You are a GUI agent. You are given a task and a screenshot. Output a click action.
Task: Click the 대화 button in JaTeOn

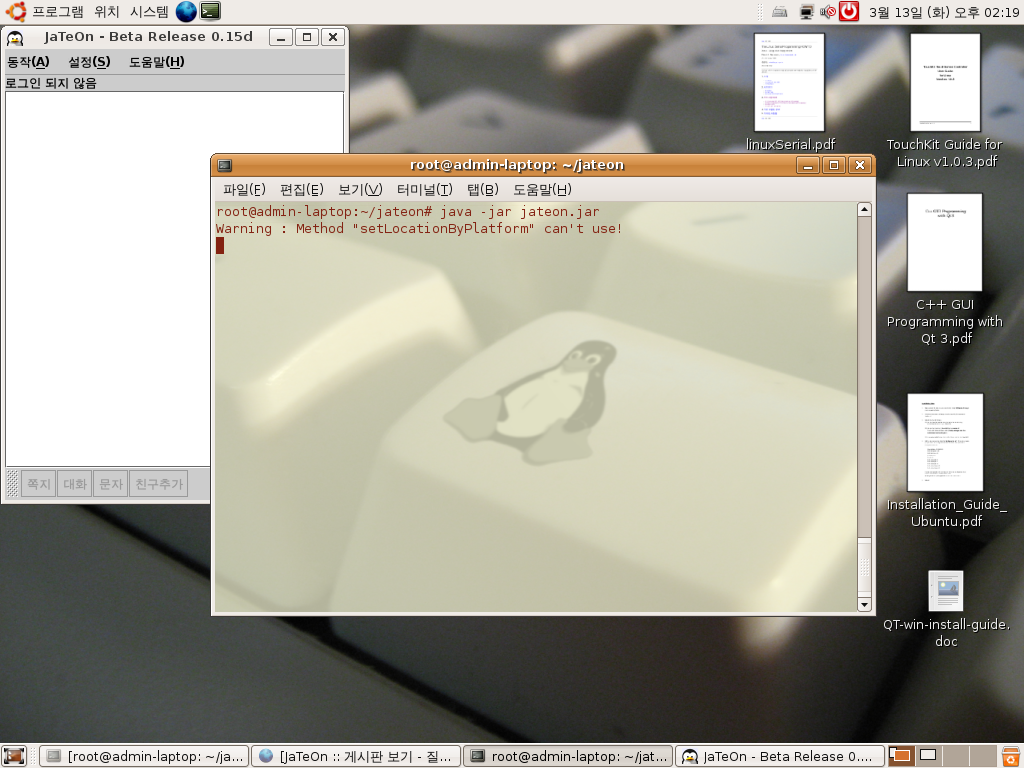74,484
